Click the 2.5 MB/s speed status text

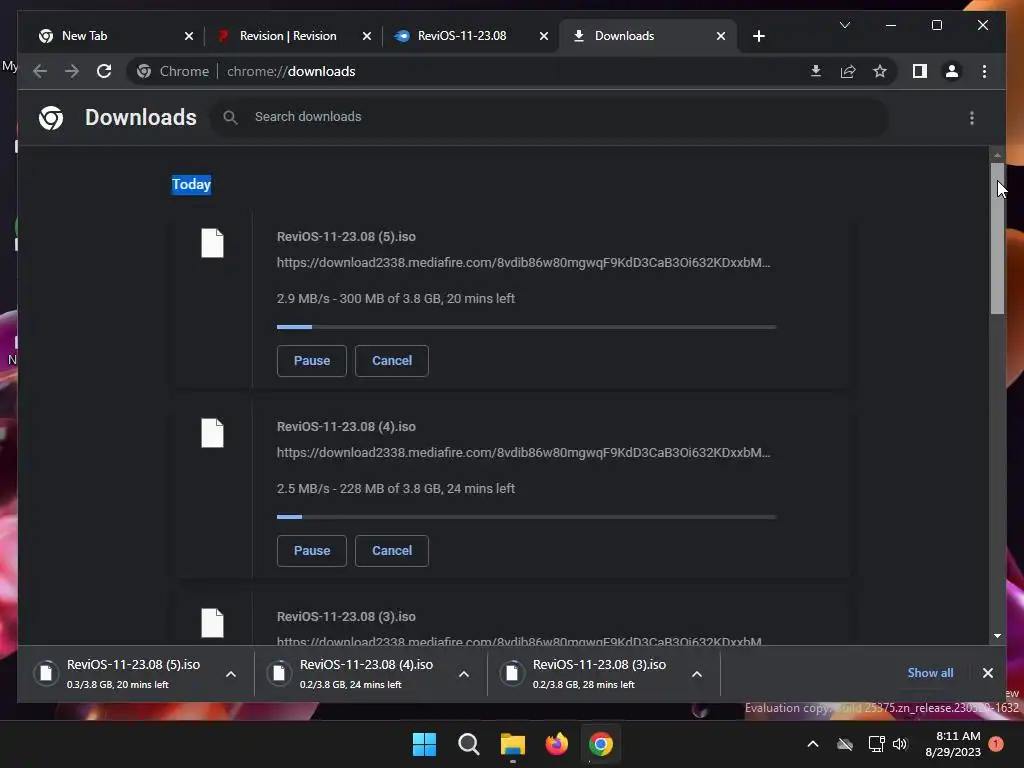(396, 488)
